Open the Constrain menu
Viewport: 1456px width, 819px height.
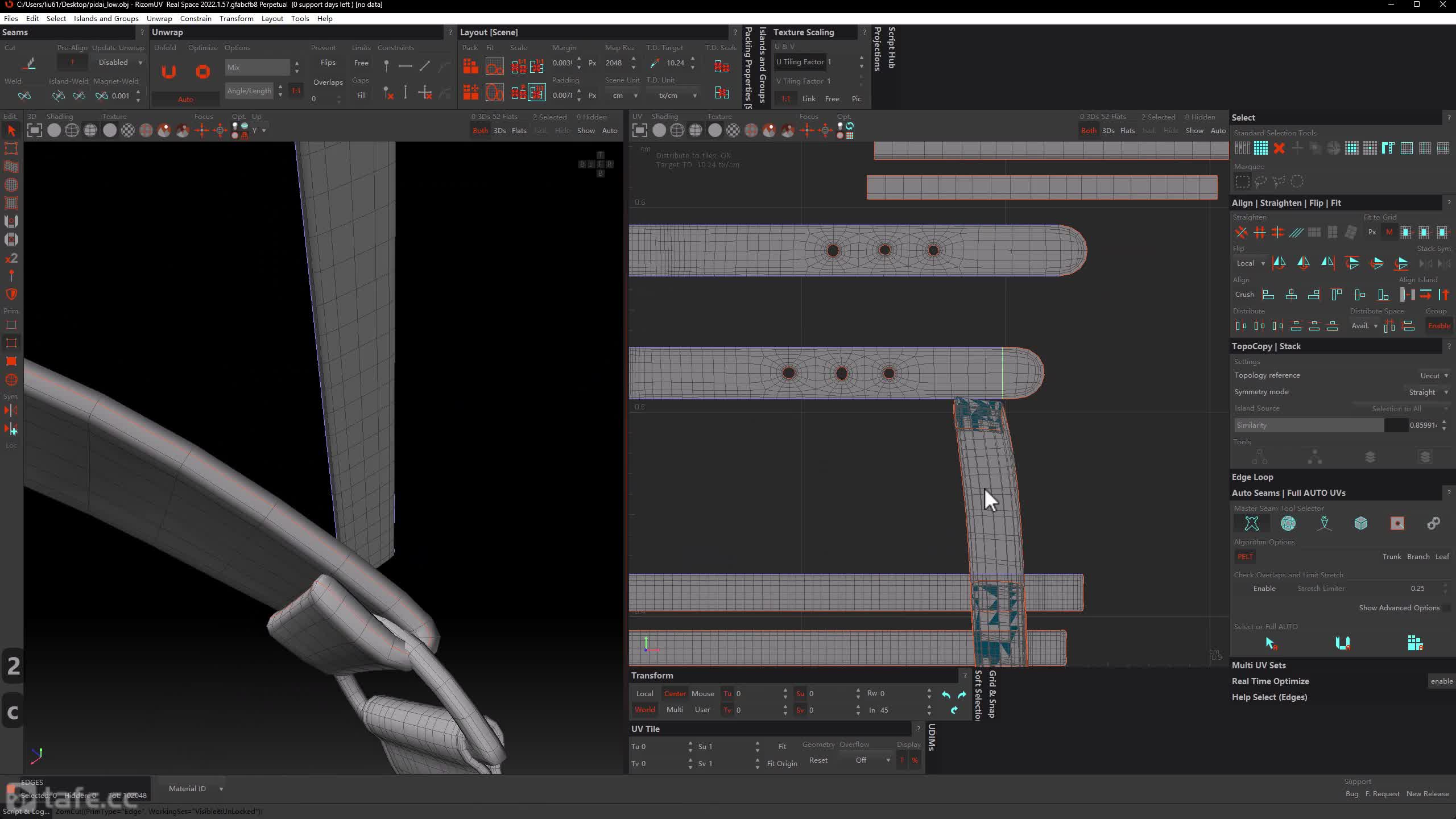point(196,19)
